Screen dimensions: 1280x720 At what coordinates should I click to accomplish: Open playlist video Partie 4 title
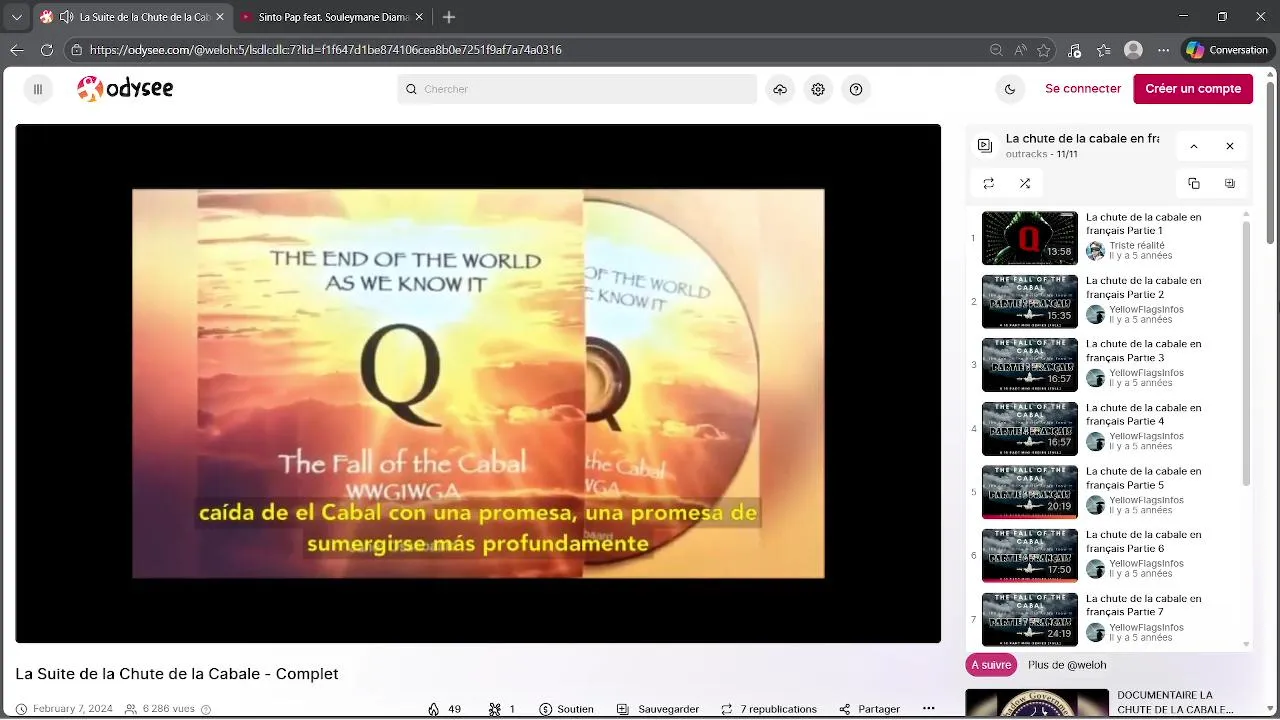pyautogui.click(x=1144, y=415)
